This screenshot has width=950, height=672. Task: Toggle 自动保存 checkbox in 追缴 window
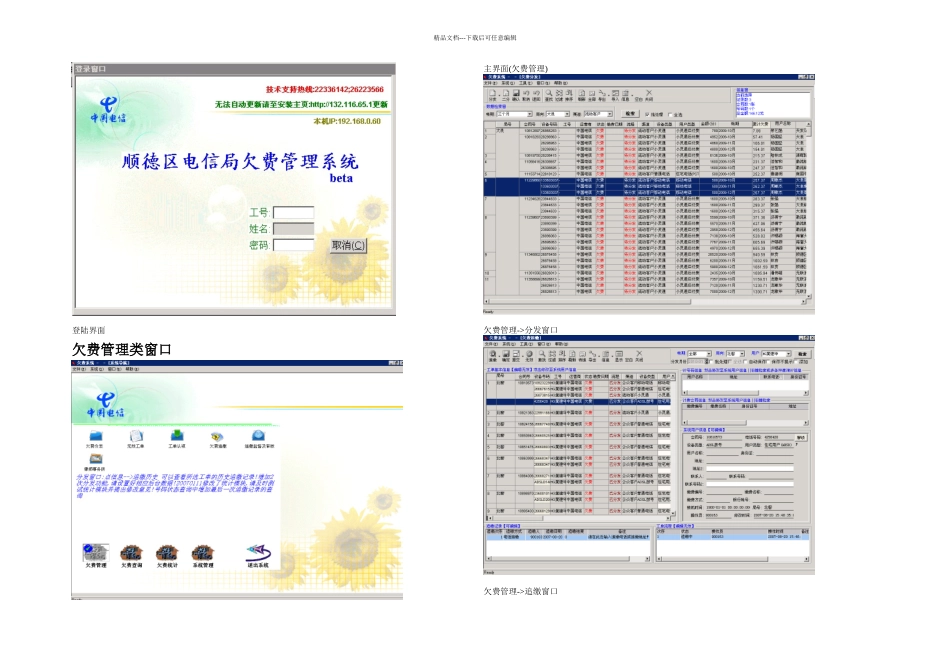pos(745,361)
